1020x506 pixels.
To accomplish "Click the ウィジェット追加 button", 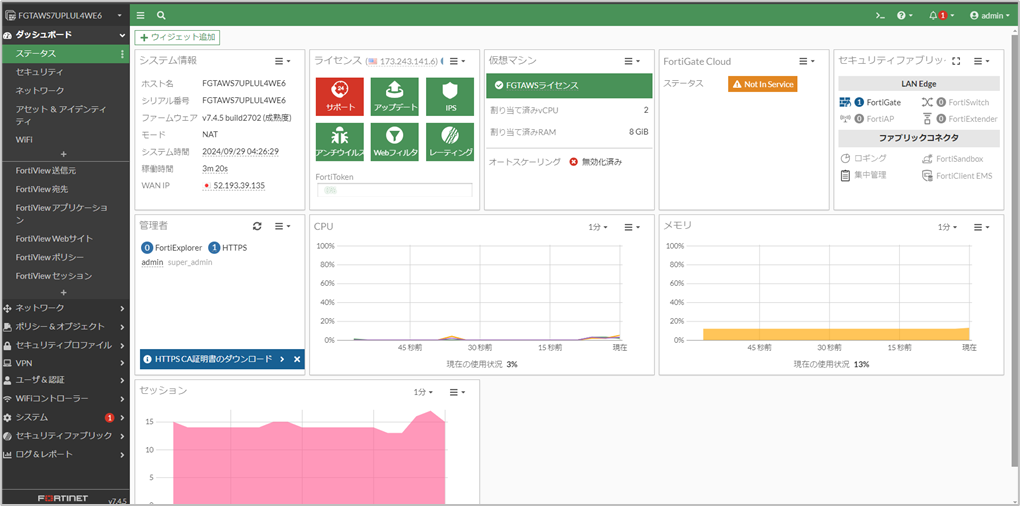I will [x=178, y=37].
